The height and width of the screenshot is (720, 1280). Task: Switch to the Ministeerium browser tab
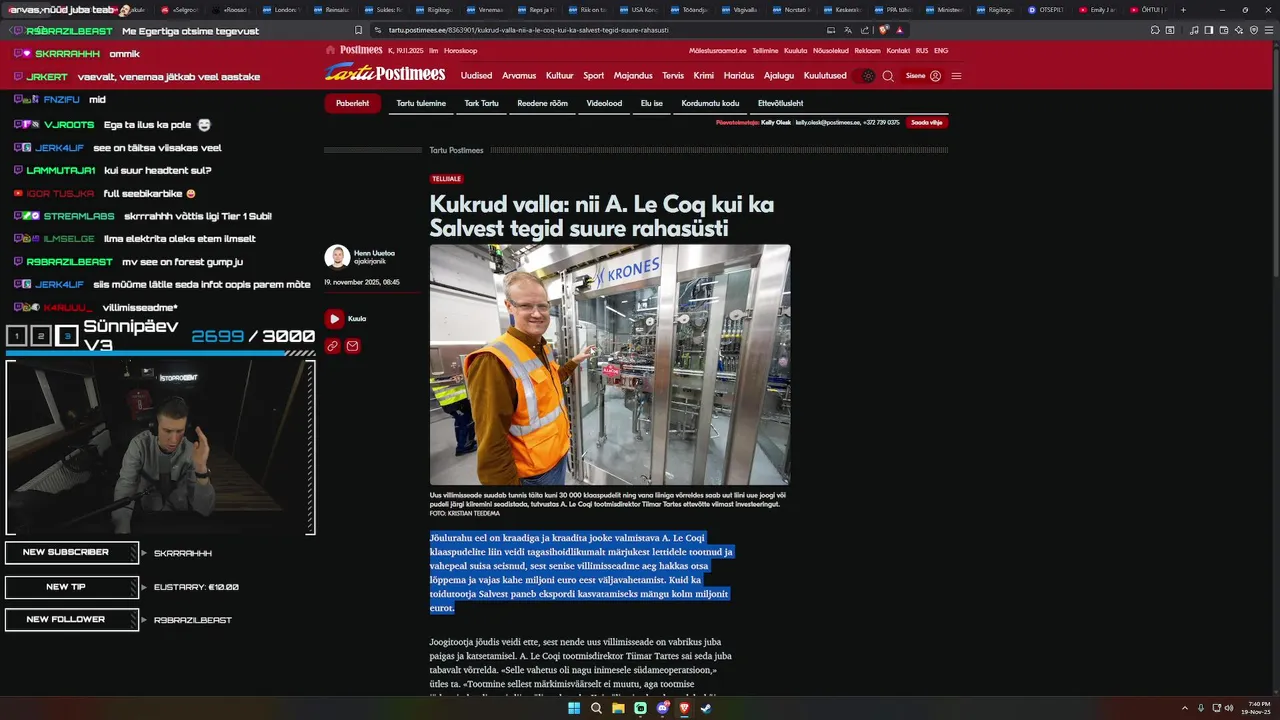click(x=945, y=10)
